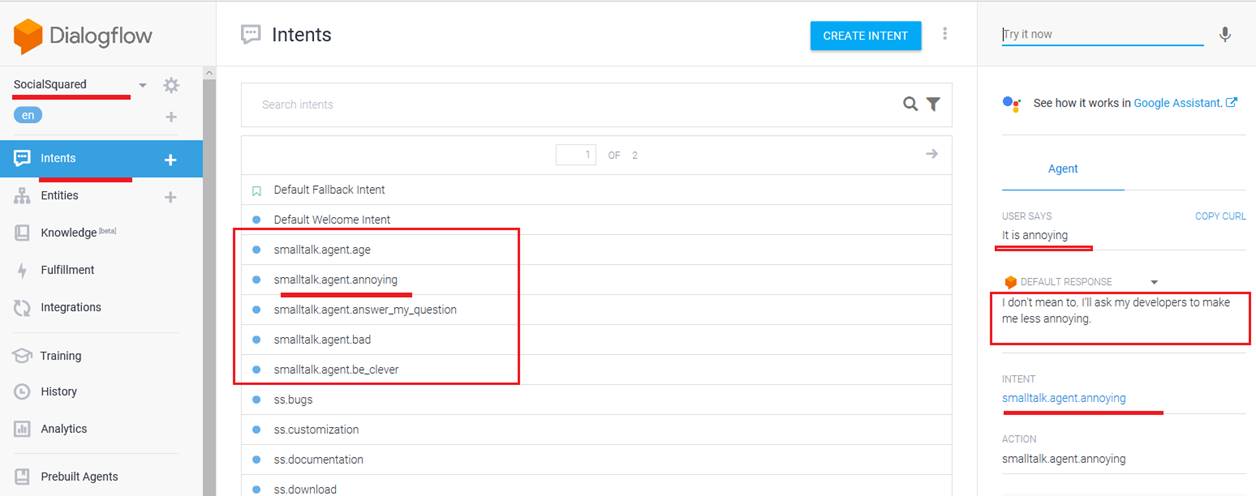Go to next intents page arrow

click(x=931, y=154)
